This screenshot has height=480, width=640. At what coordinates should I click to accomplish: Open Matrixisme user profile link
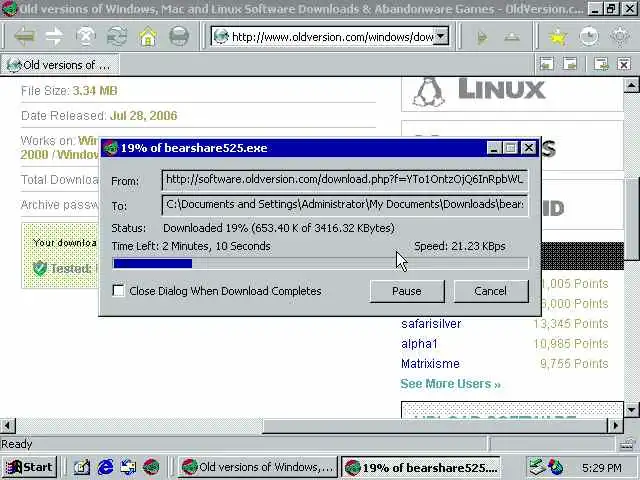click(430, 364)
